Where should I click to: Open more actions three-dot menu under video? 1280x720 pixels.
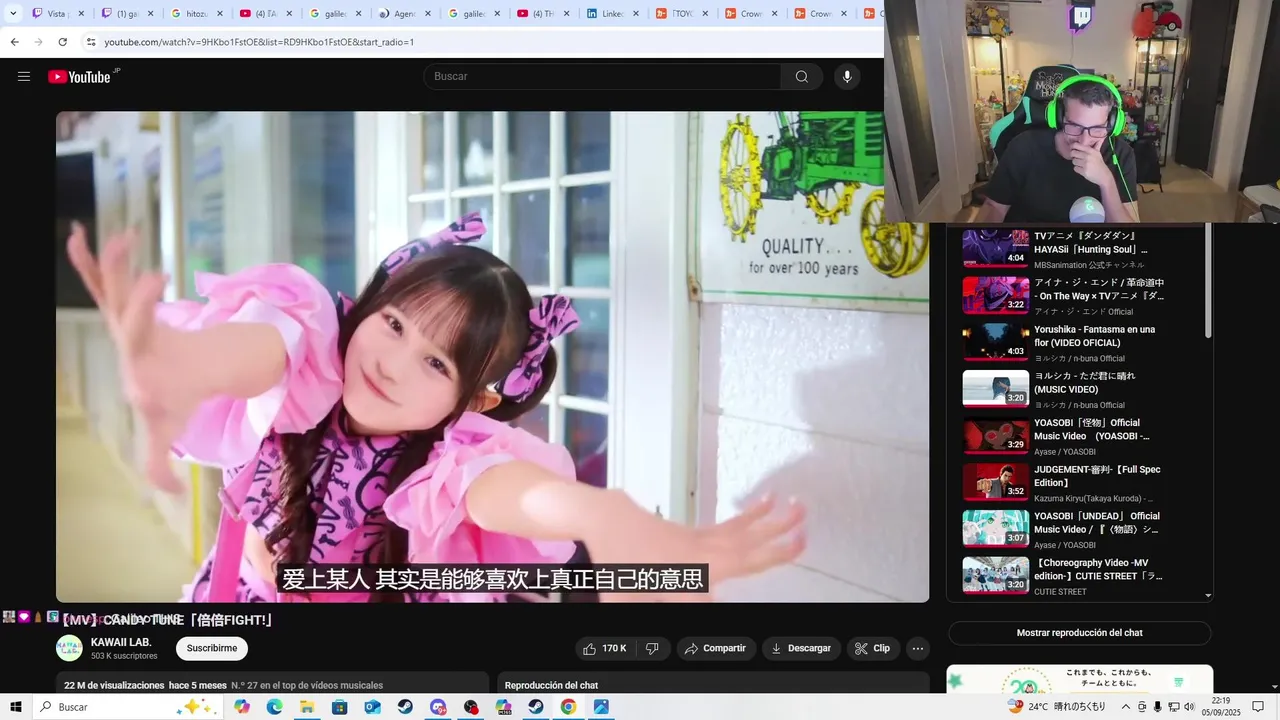tap(918, 648)
